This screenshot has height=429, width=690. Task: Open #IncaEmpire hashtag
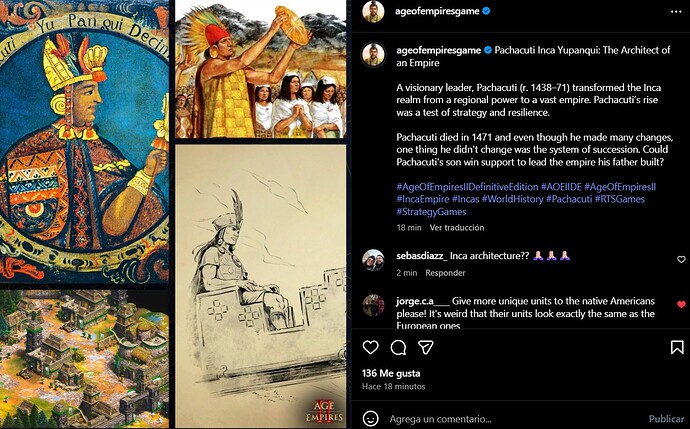click(422, 199)
